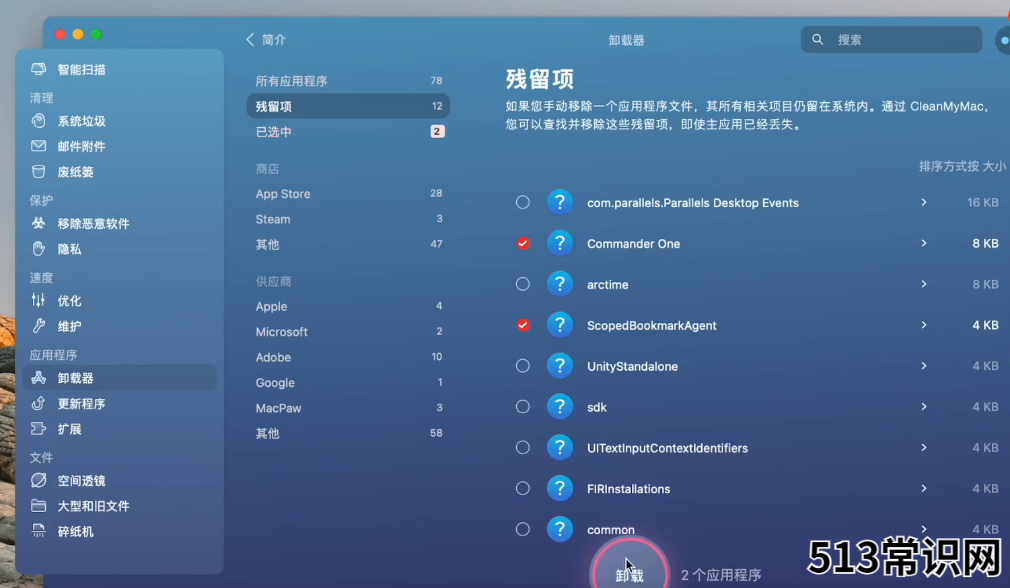Screen dimensions: 1010x588
Task: Expand UITextInputContextIdentifiers details chevron
Action: [x=924, y=448]
